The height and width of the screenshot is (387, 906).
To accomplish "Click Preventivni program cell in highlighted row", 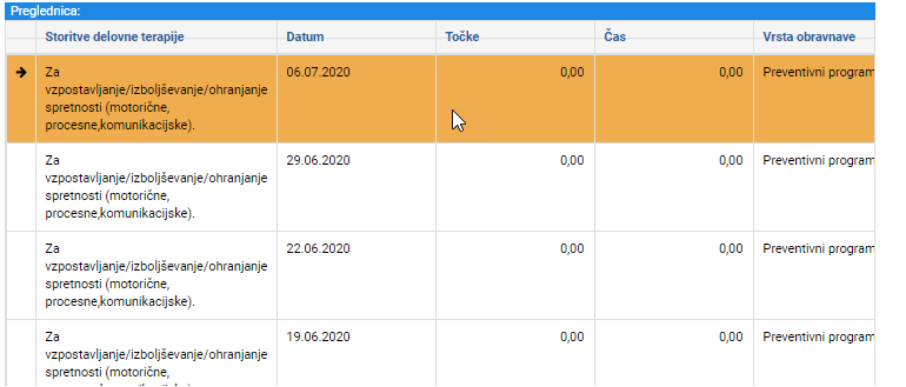I will 818,72.
